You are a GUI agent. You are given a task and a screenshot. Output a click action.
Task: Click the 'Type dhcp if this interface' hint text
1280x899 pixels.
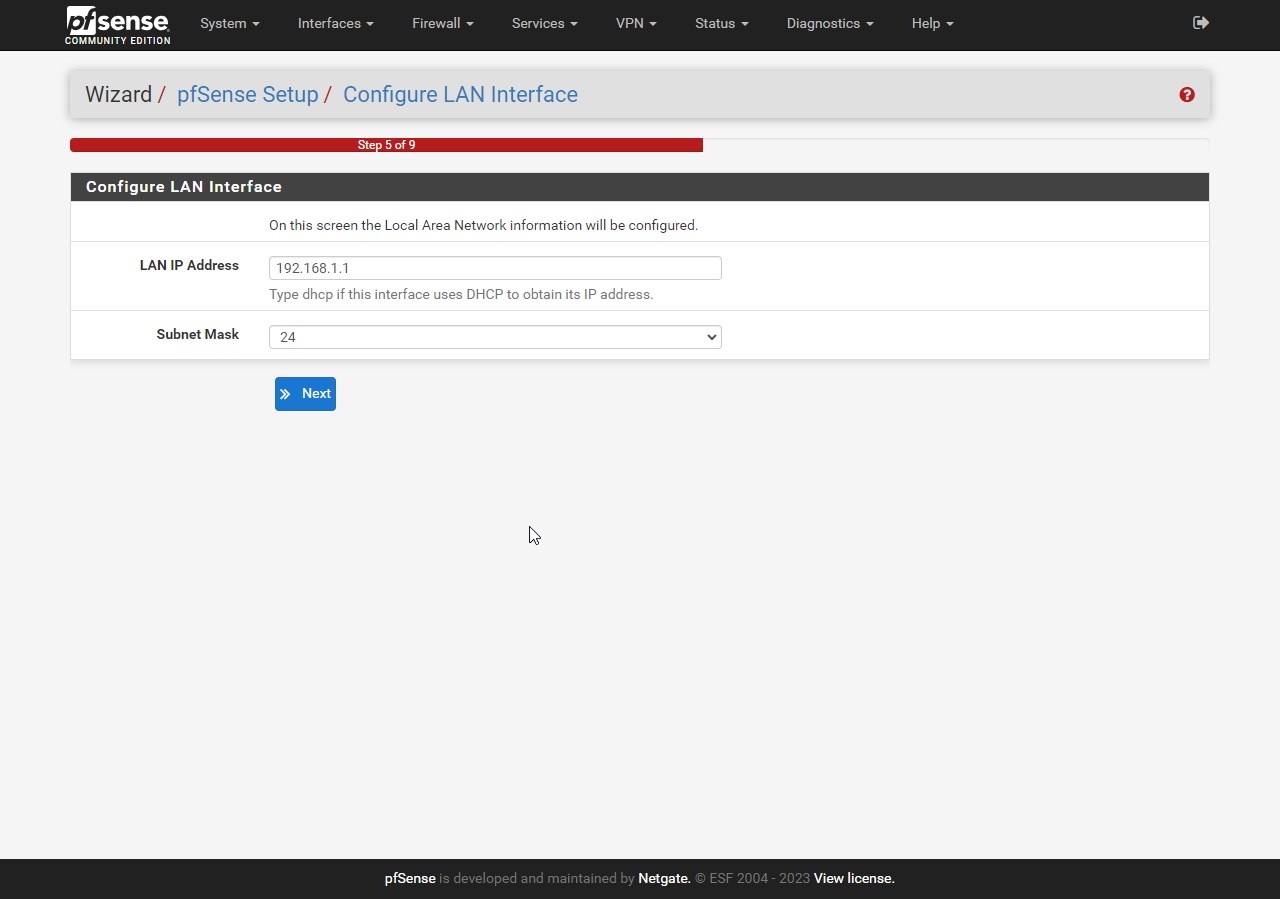pyautogui.click(x=461, y=294)
